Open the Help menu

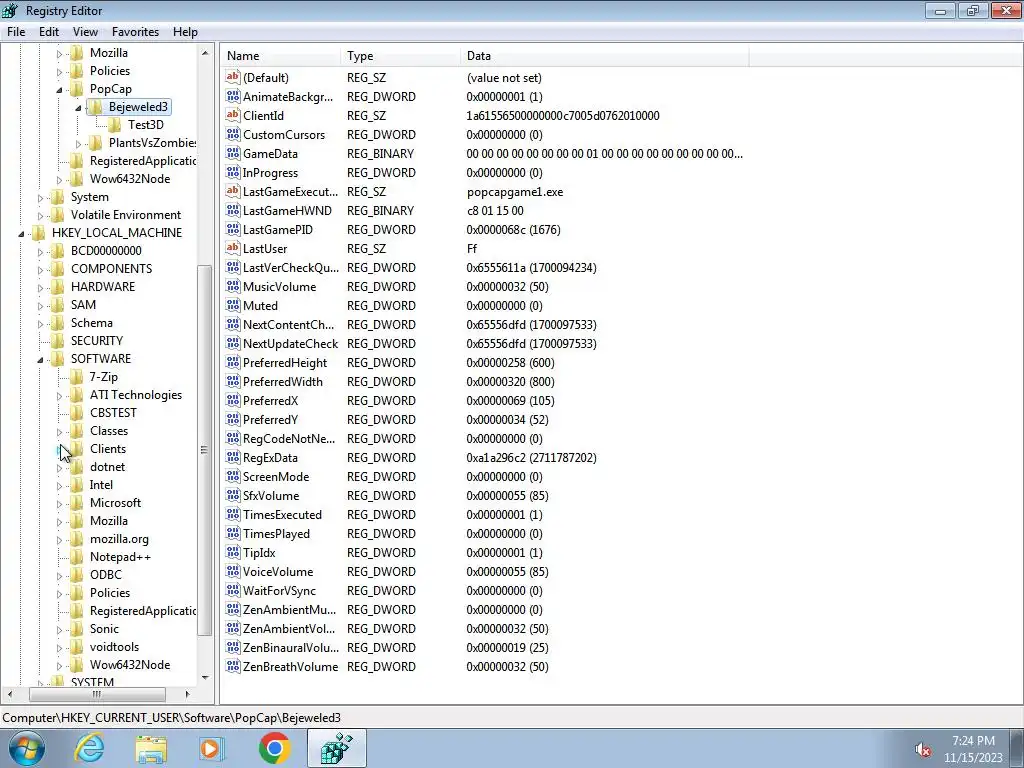pyautogui.click(x=185, y=31)
